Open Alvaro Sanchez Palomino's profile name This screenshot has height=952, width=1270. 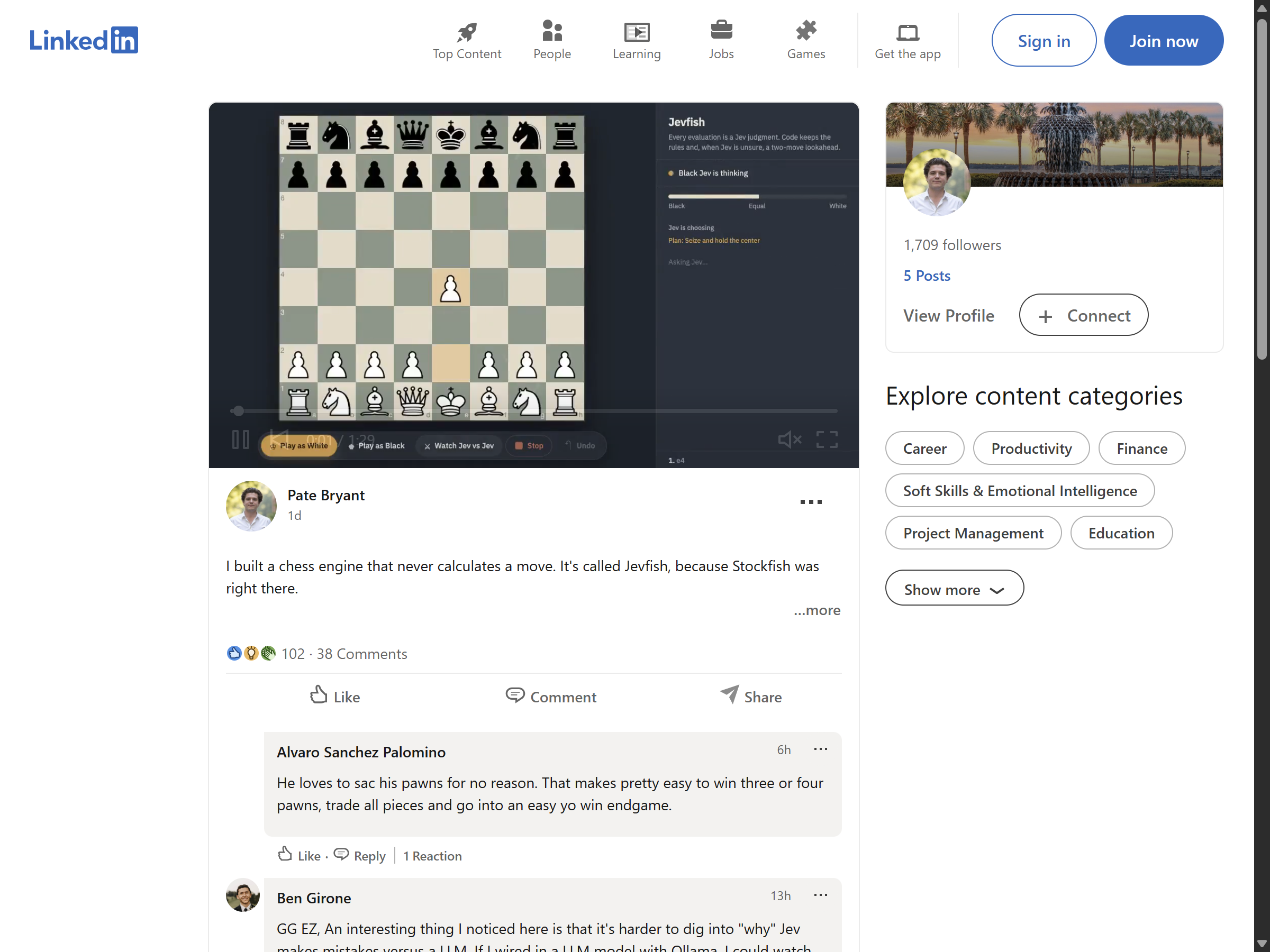click(361, 752)
